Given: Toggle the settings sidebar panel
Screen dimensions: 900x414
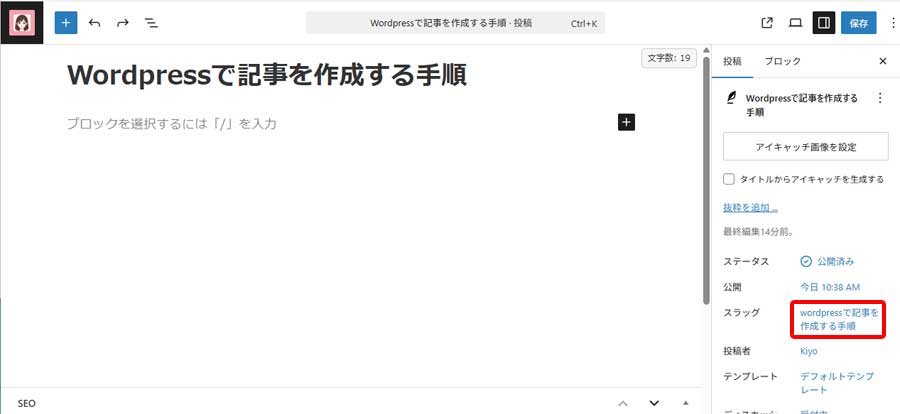Looking at the screenshot, I should [824, 23].
